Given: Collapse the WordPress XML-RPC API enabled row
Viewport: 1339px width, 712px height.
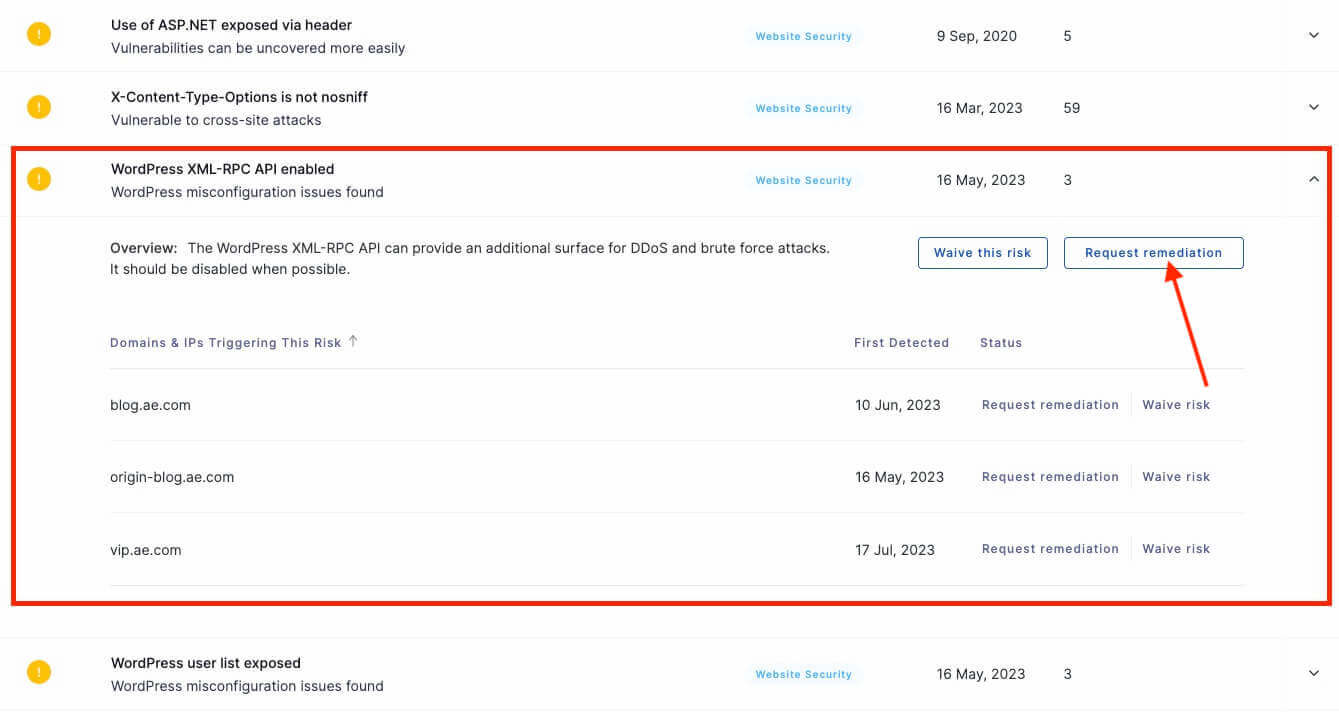Looking at the screenshot, I should [x=1314, y=179].
